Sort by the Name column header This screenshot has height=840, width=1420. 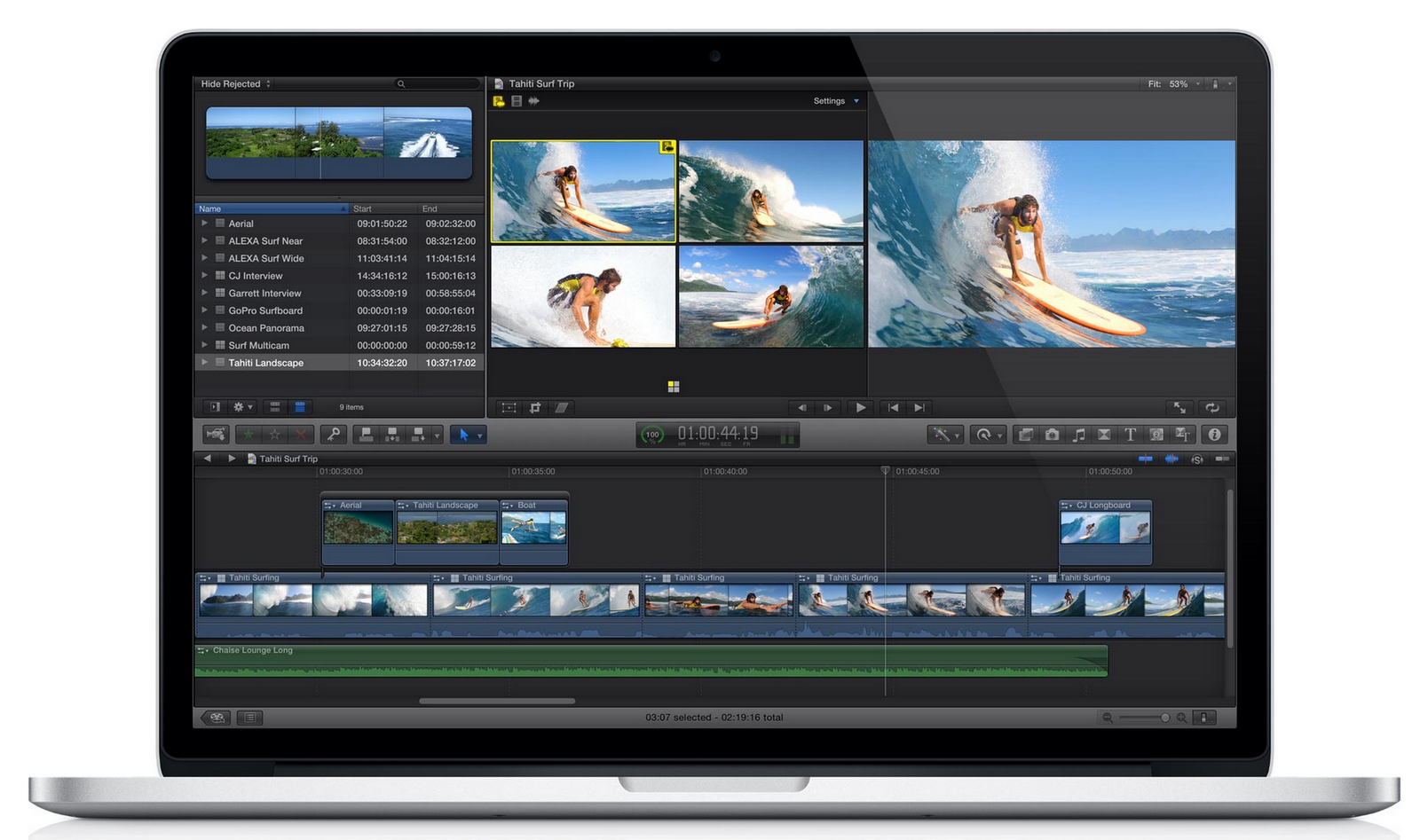pos(272,209)
